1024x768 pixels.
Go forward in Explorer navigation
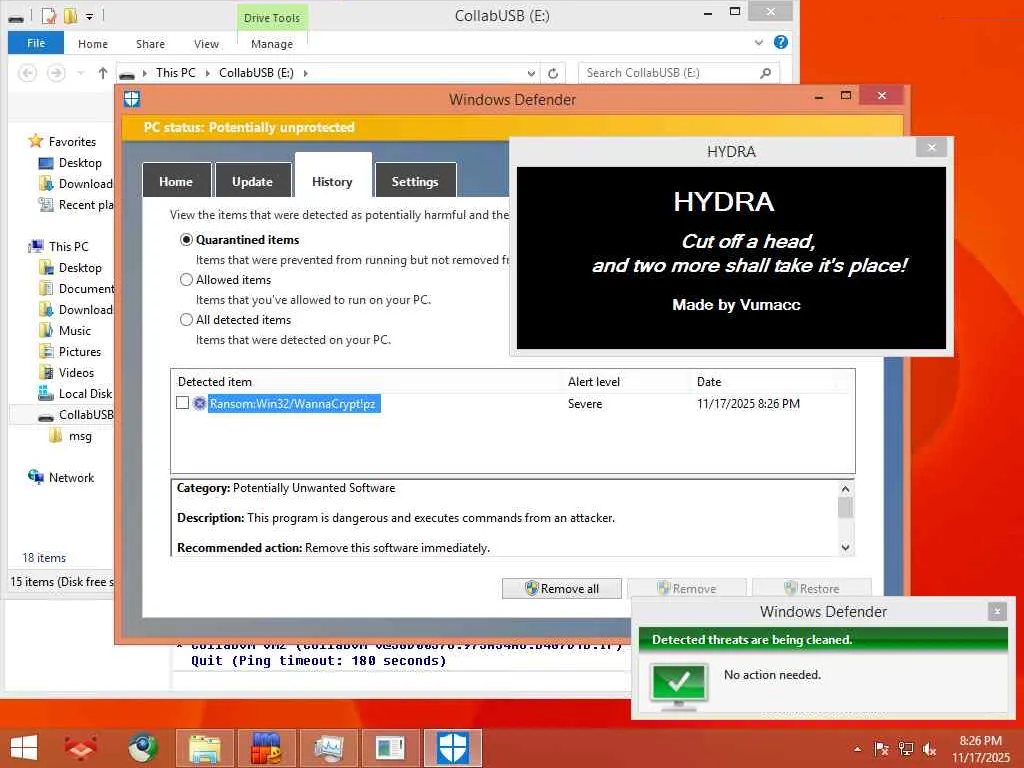point(56,73)
